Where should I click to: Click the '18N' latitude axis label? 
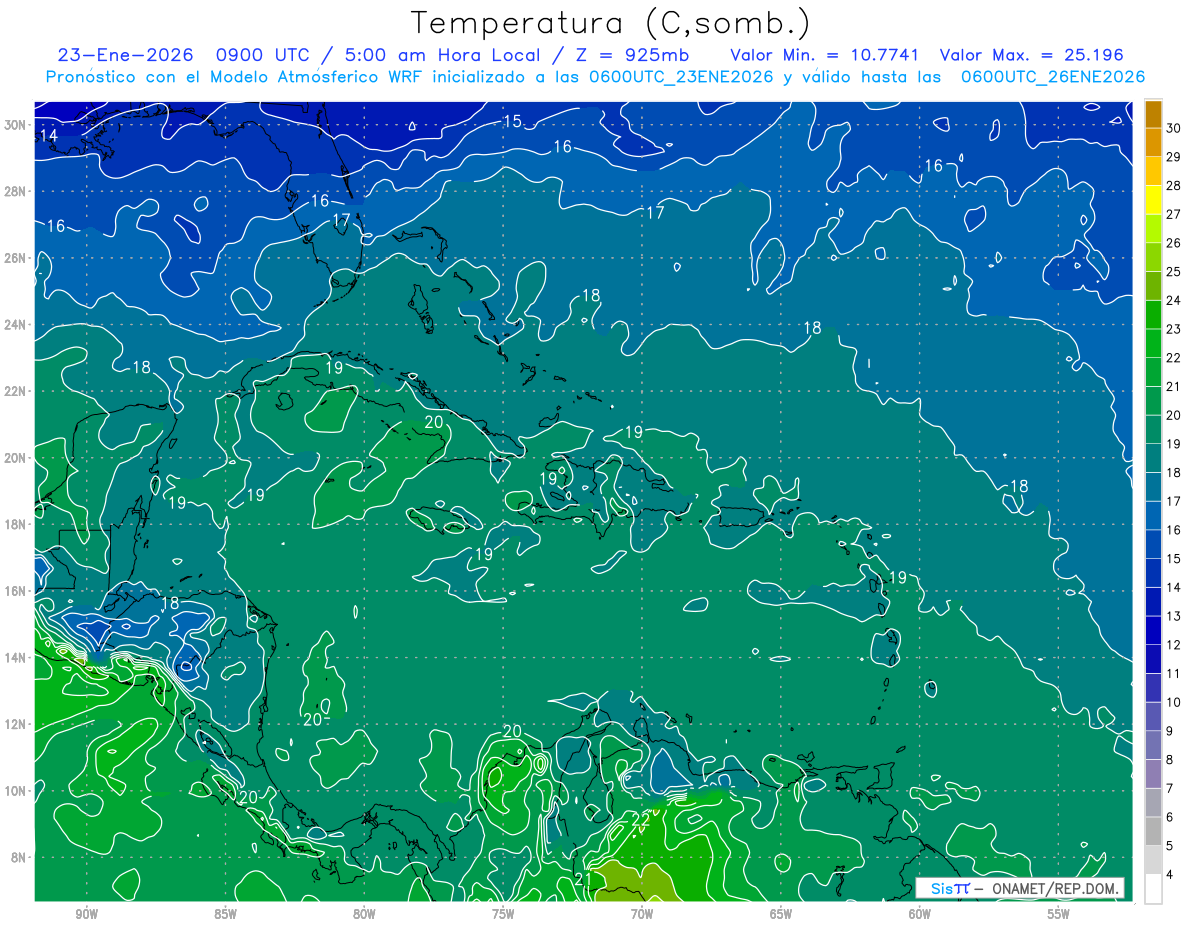click(x=15, y=524)
